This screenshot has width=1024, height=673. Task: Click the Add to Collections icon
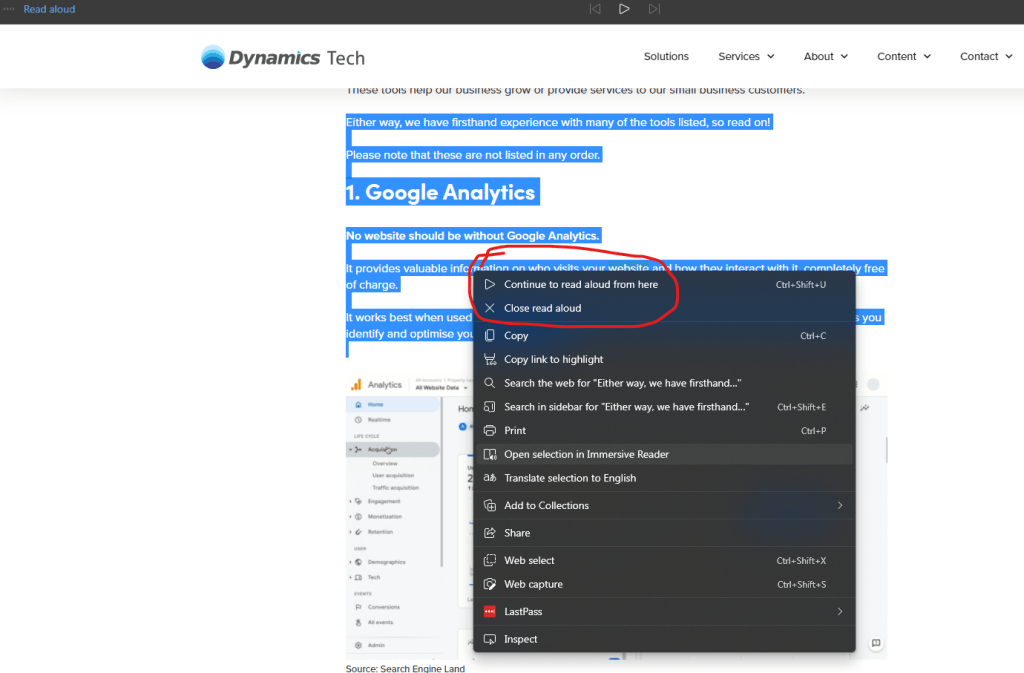click(490, 505)
